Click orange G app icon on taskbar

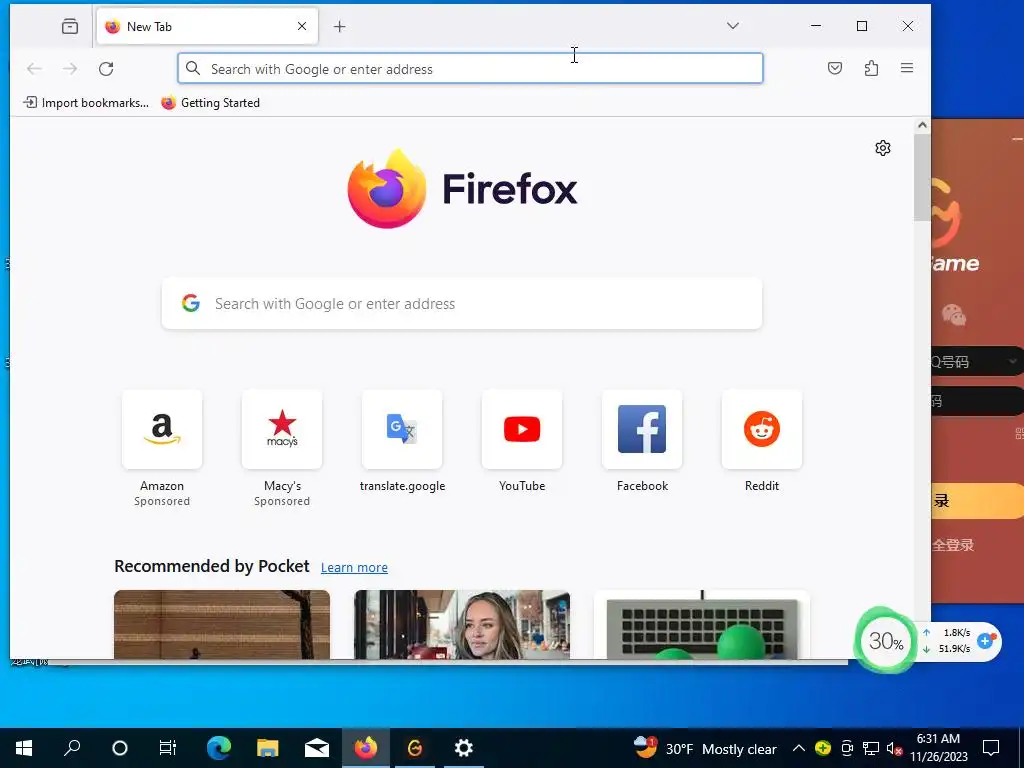415,748
